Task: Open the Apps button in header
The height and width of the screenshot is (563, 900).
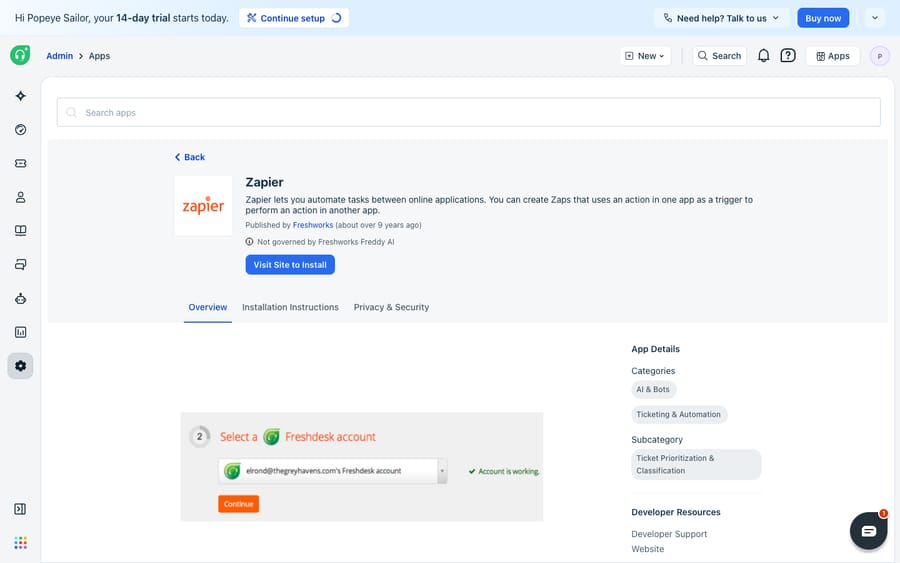Action: tap(833, 56)
